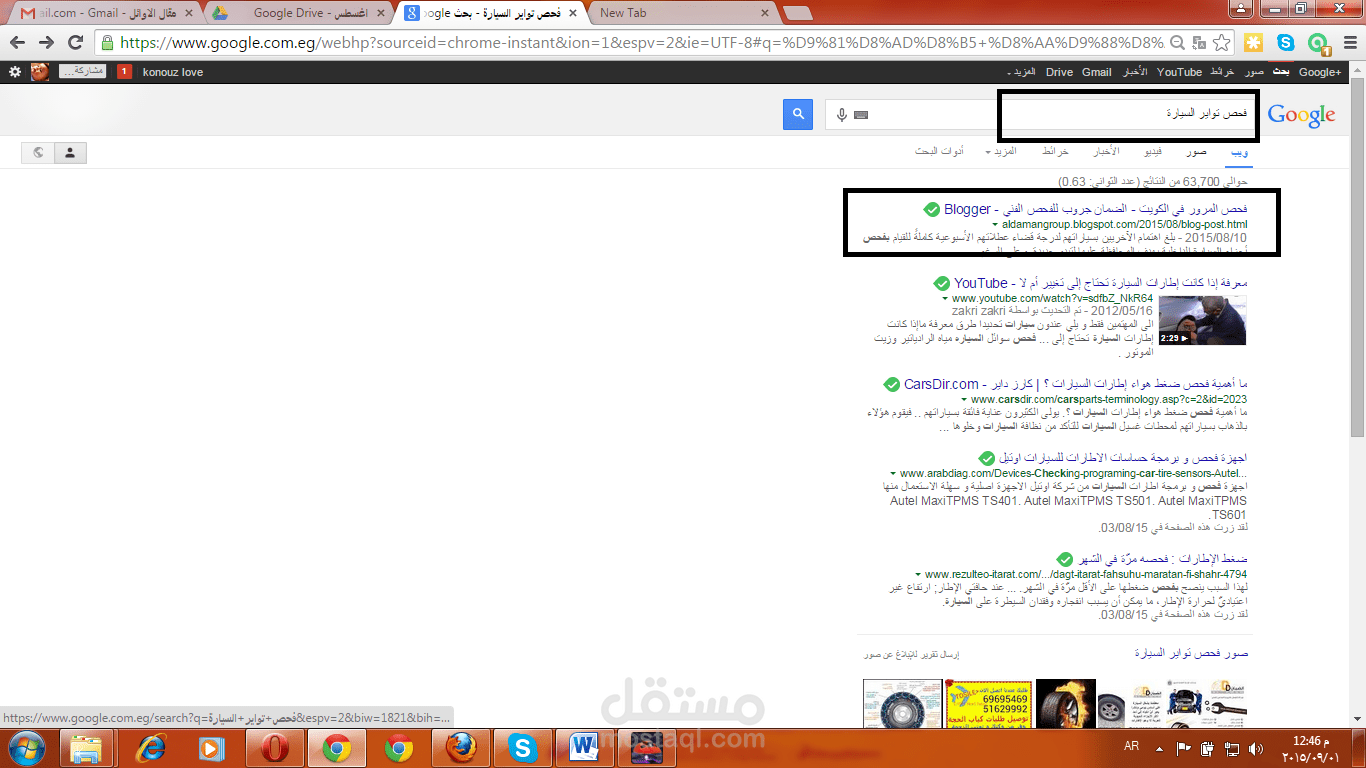Select خرائط maps search tab
The image size is (1366, 768).
pos(1055,151)
